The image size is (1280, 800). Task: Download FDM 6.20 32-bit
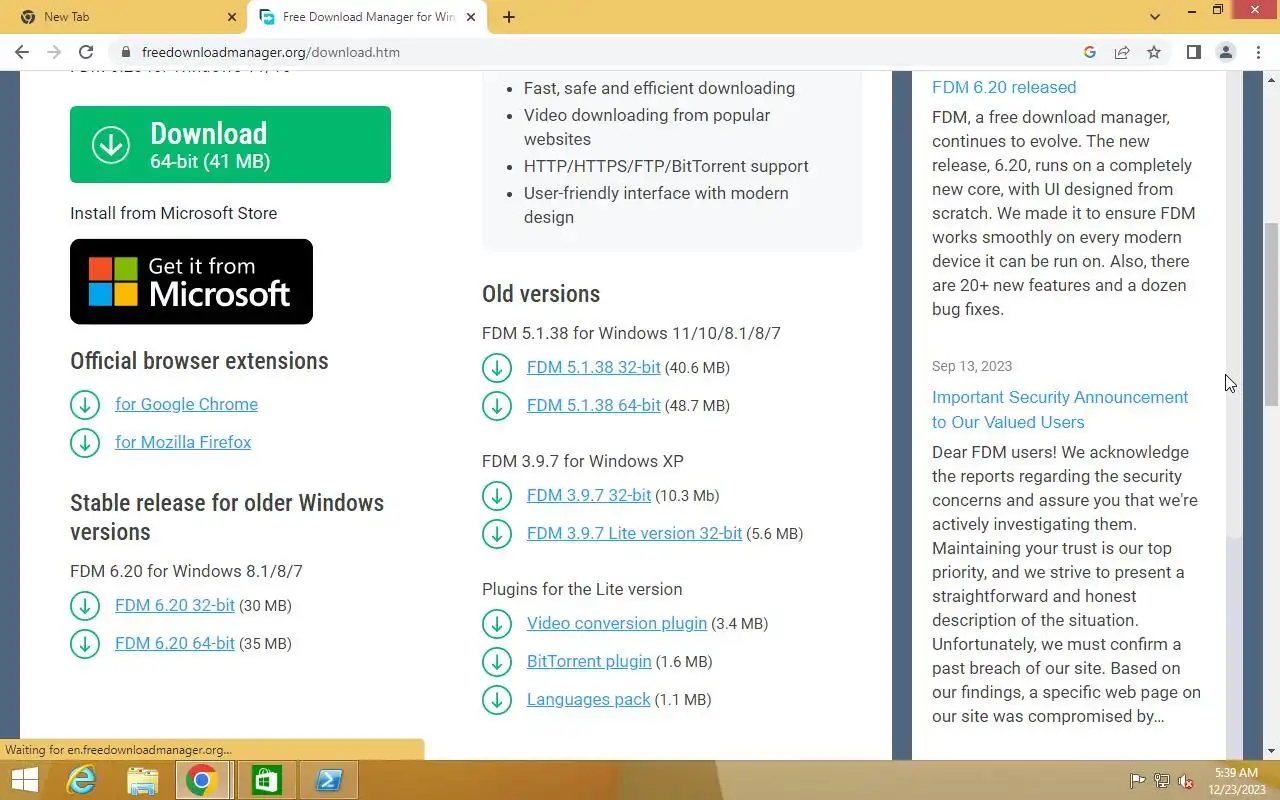pyautogui.click(x=175, y=605)
